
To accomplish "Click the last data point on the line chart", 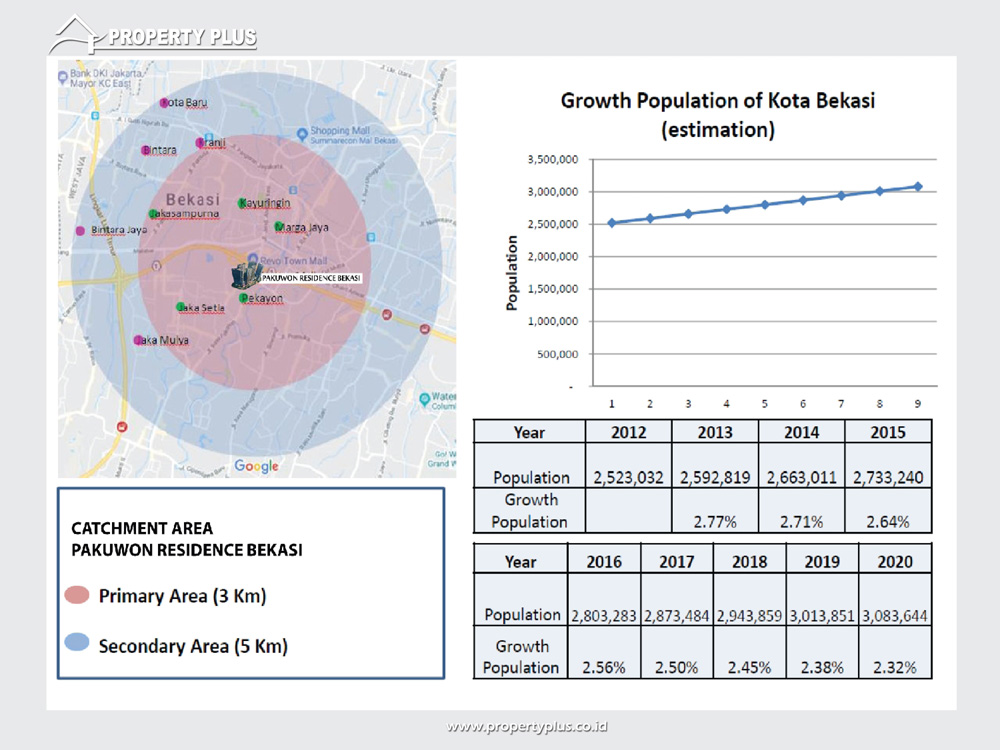I will 917,186.
